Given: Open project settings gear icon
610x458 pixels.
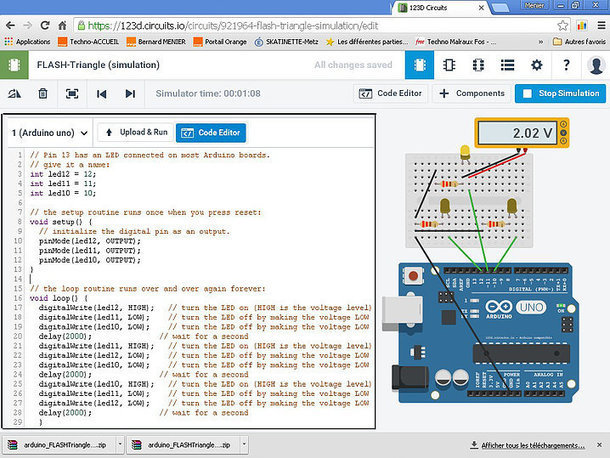Looking at the screenshot, I should [537, 65].
